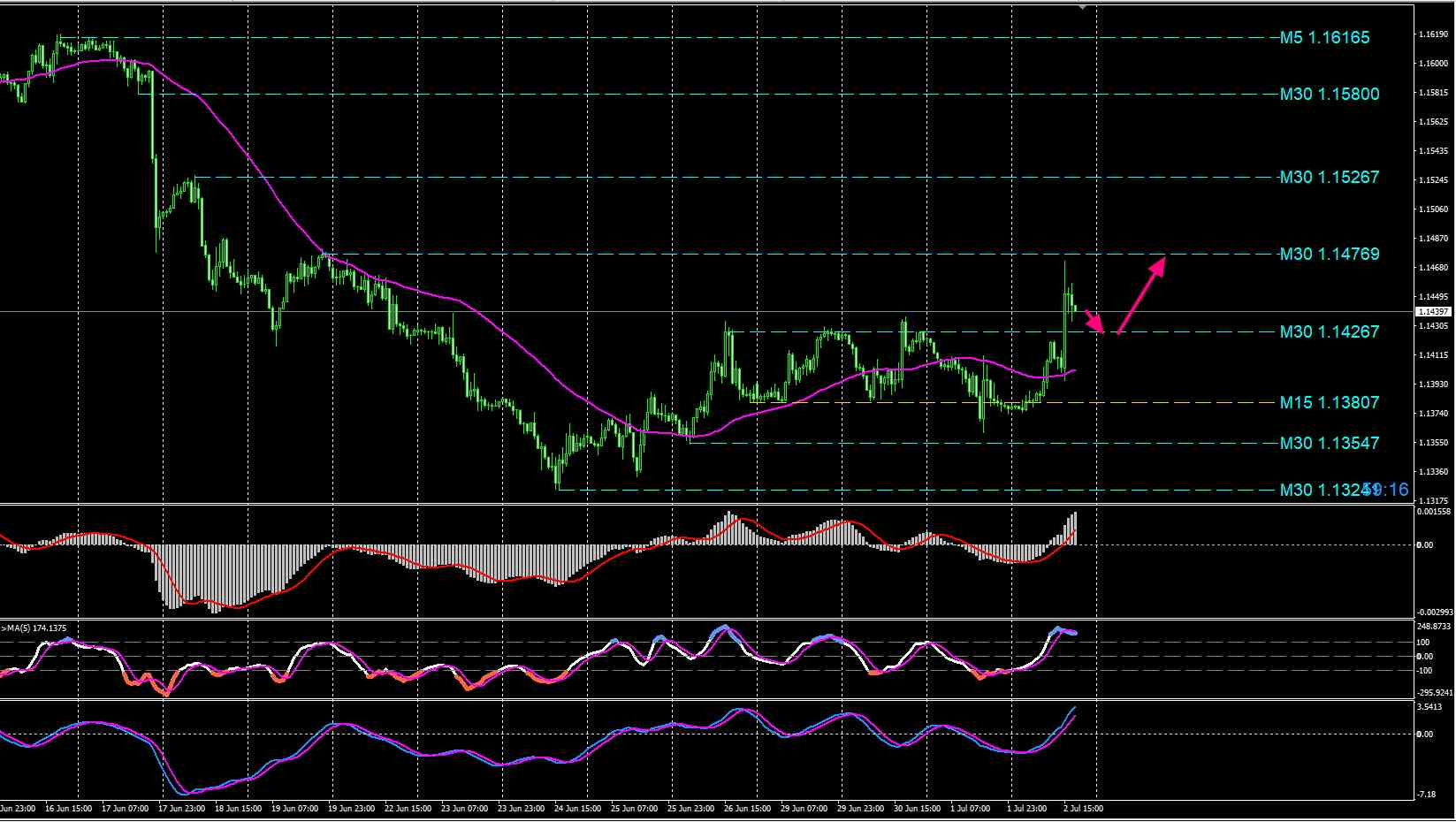Click the 22 Jun 15:00 time label

tap(408, 809)
